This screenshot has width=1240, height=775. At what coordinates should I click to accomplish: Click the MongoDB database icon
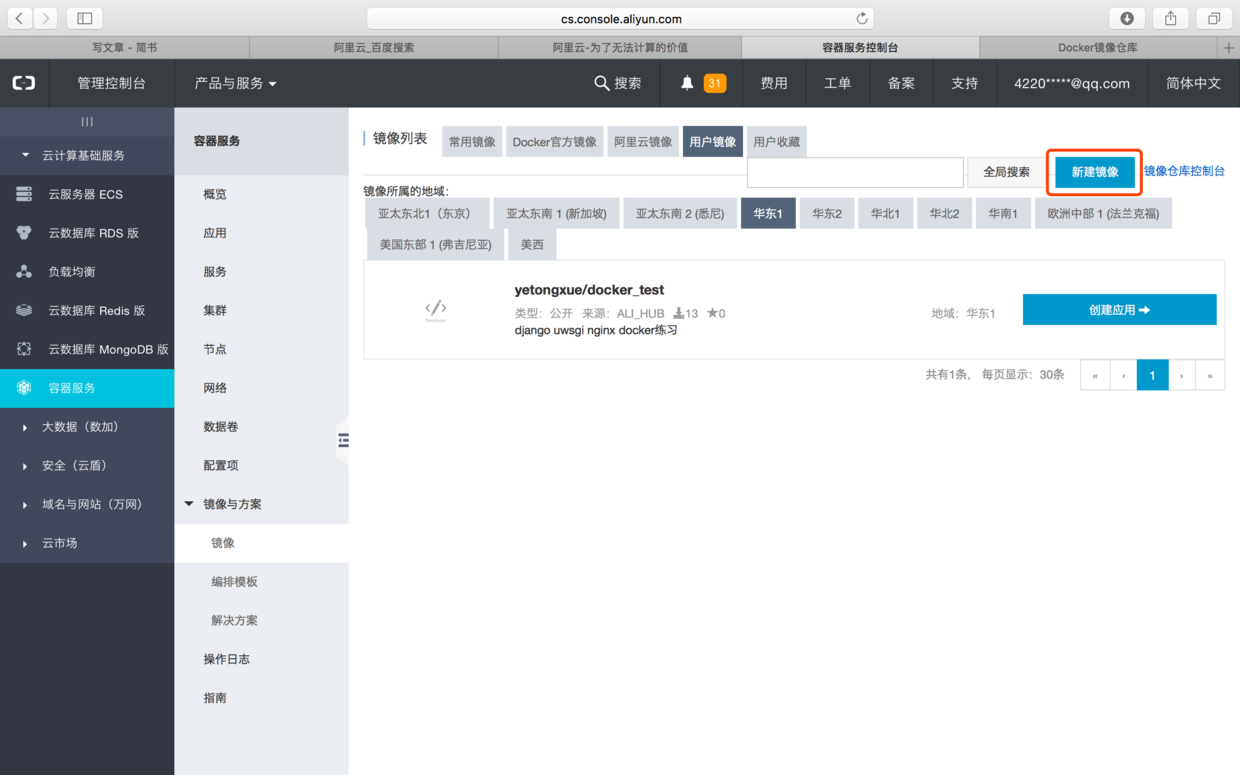(24, 350)
